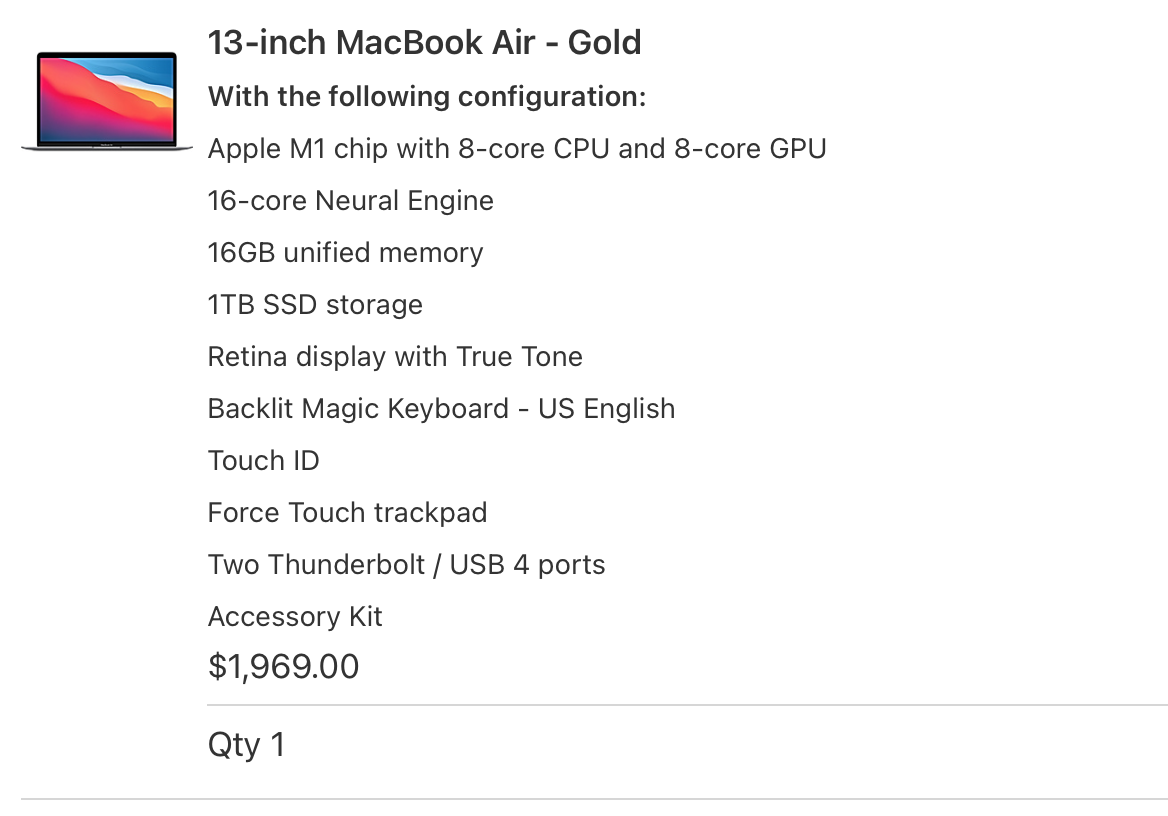Click the divider line above Qty
1168x816 pixels.
688,704
